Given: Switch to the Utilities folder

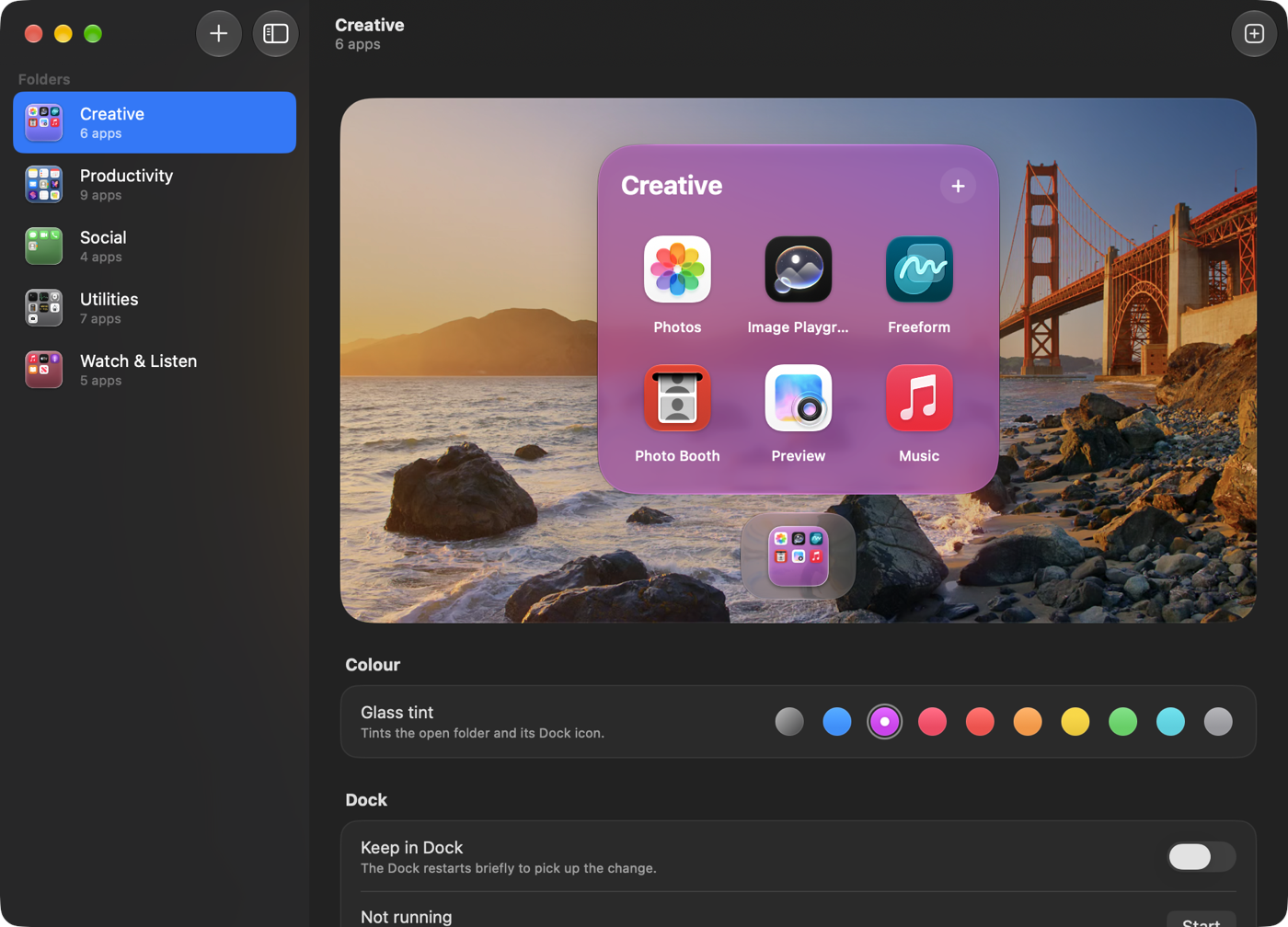Looking at the screenshot, I should tap(155, 307).
